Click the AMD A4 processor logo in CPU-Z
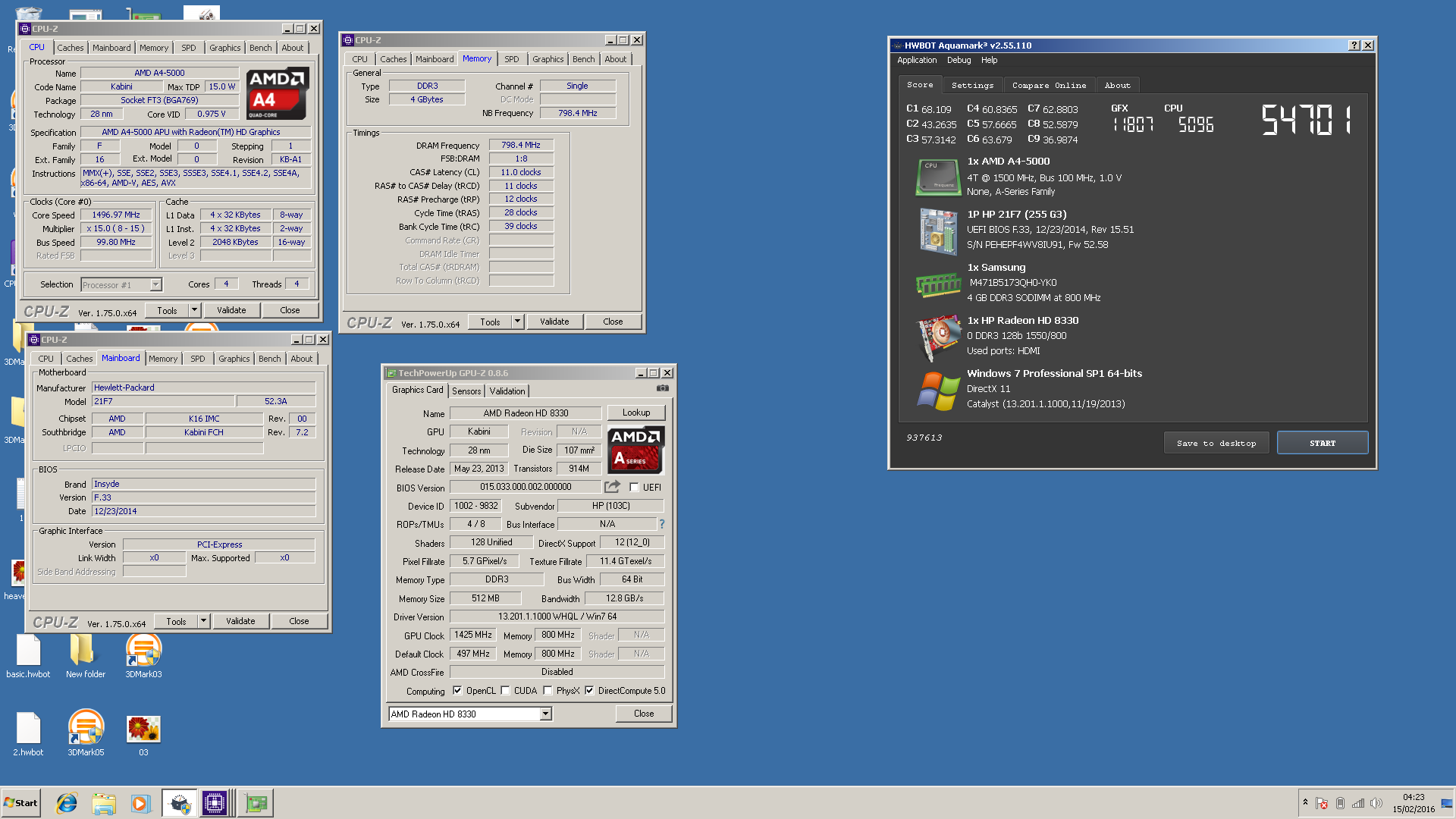 278,93
